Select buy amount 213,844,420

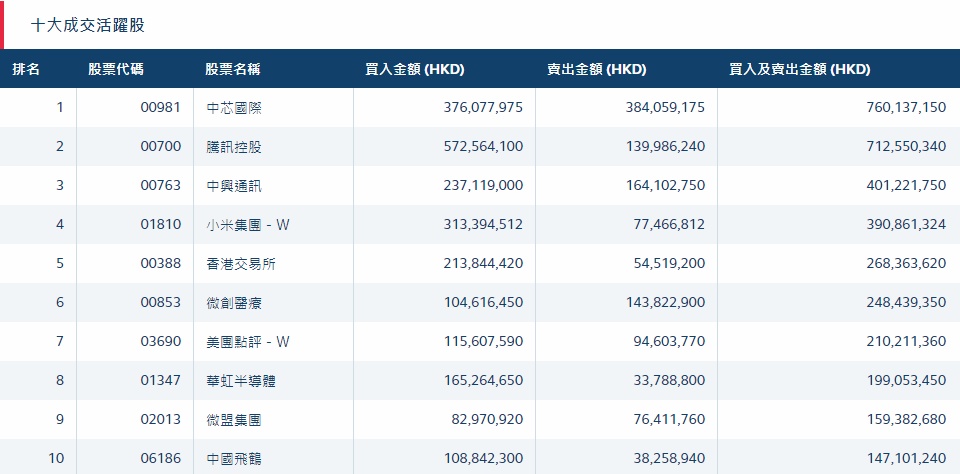[483, 263]
